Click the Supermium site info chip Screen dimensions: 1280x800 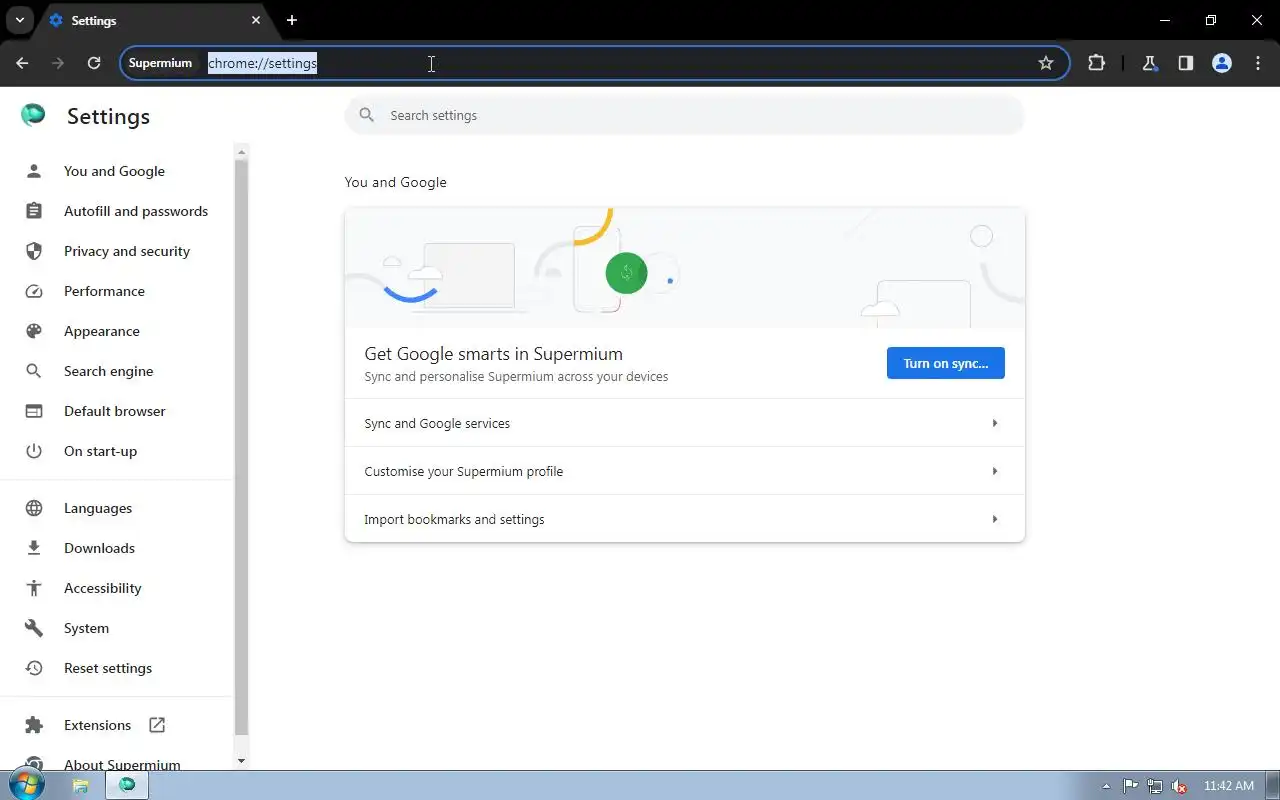(160, 63)
